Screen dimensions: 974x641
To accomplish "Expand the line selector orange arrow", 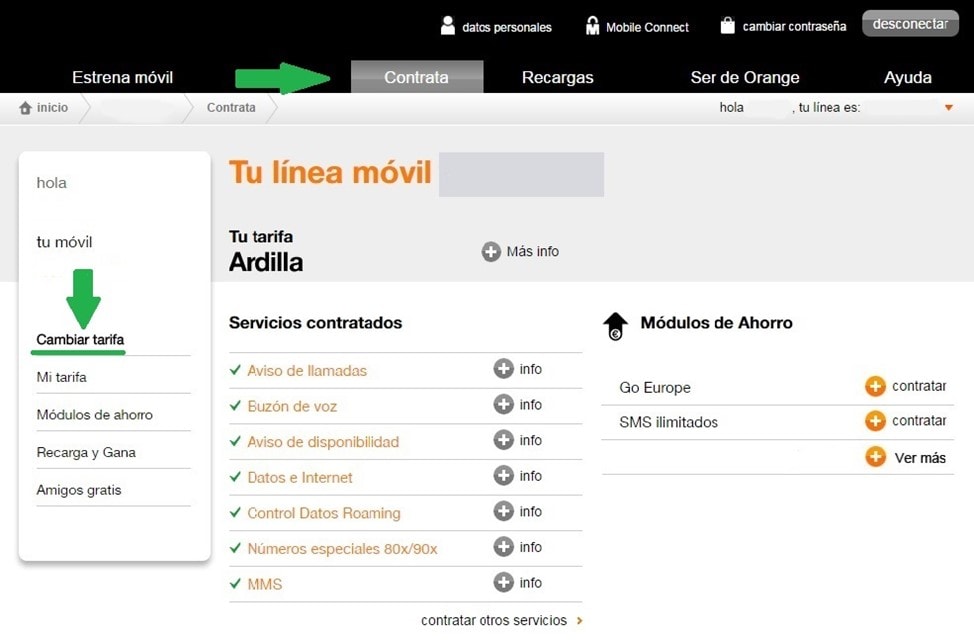I will click(x=949, y=108).
